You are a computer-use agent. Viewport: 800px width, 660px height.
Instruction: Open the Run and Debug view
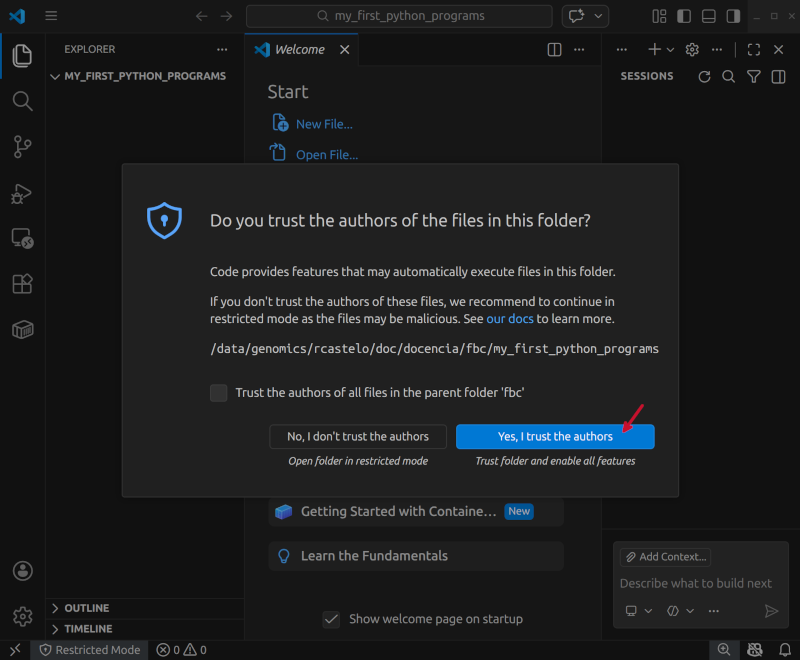(22, 194)
